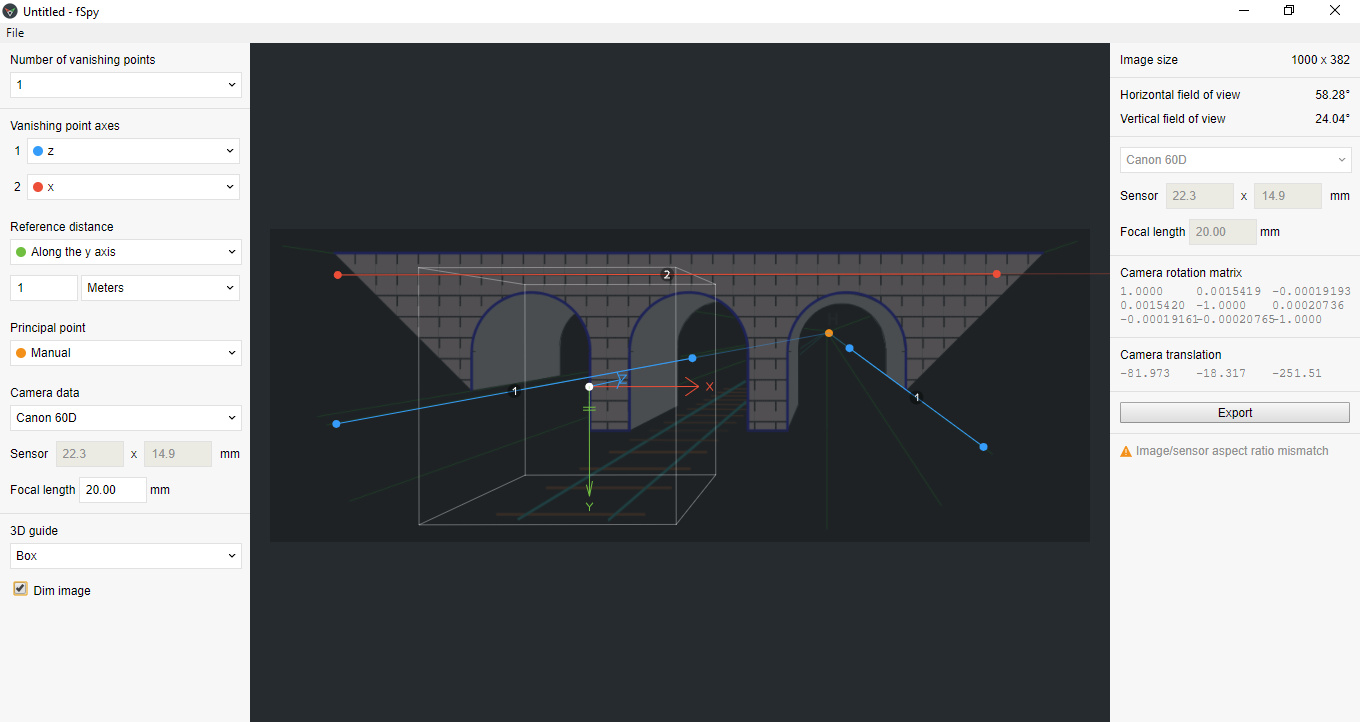Click the camera translation value "-81.973"

click(x=1145, y=373)
